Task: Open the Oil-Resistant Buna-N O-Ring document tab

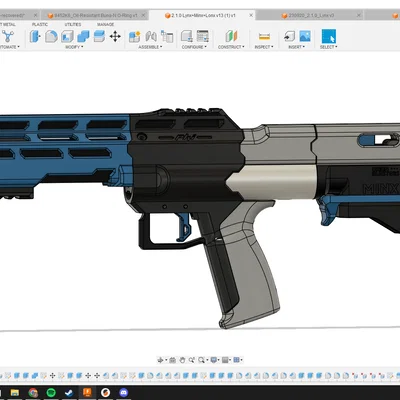Action: [x=95, y=15]
